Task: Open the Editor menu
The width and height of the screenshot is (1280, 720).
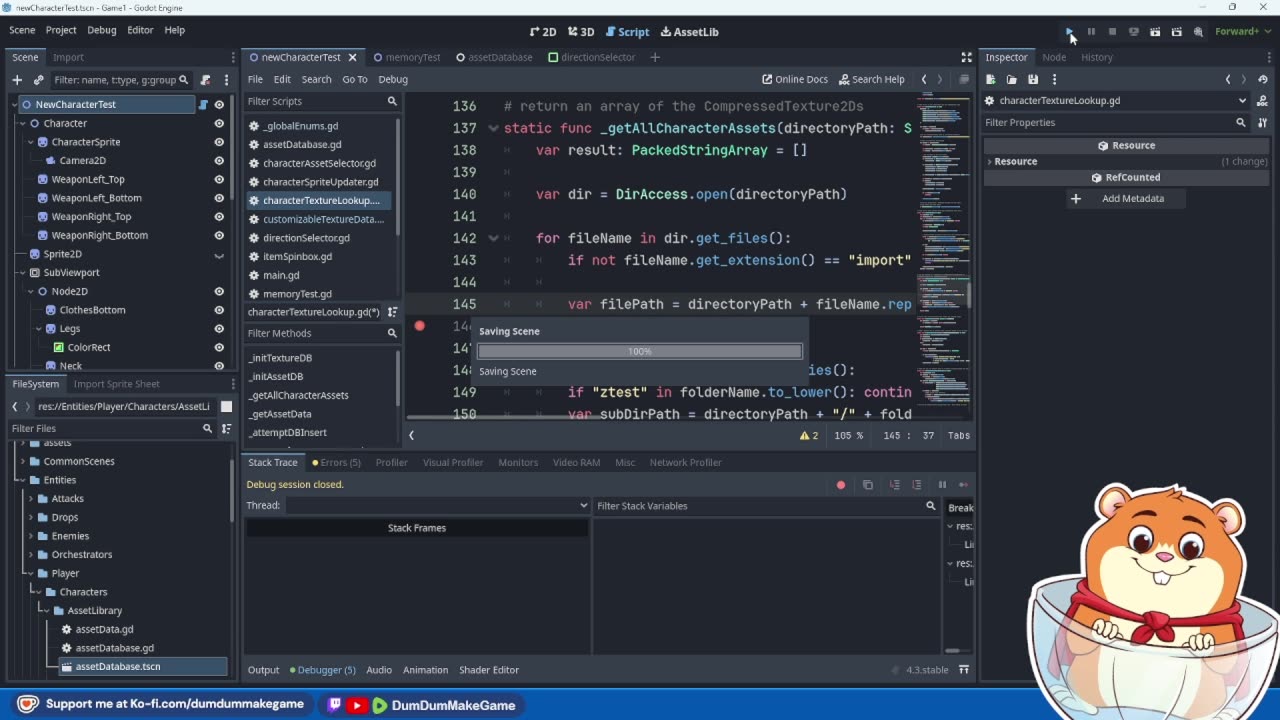Action: pyautogui.click(x=140, y=30)
